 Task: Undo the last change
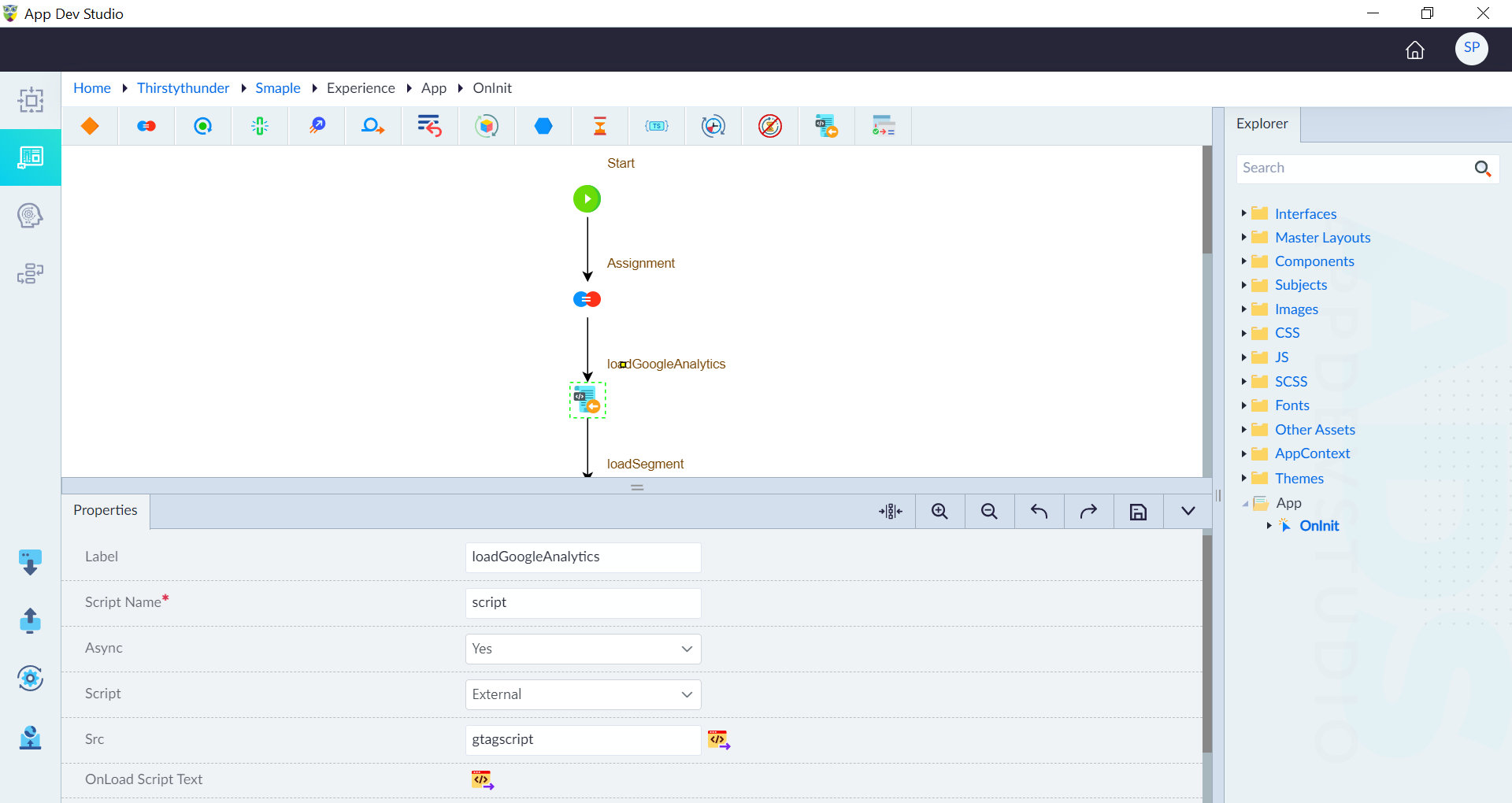pos(1039,512)
